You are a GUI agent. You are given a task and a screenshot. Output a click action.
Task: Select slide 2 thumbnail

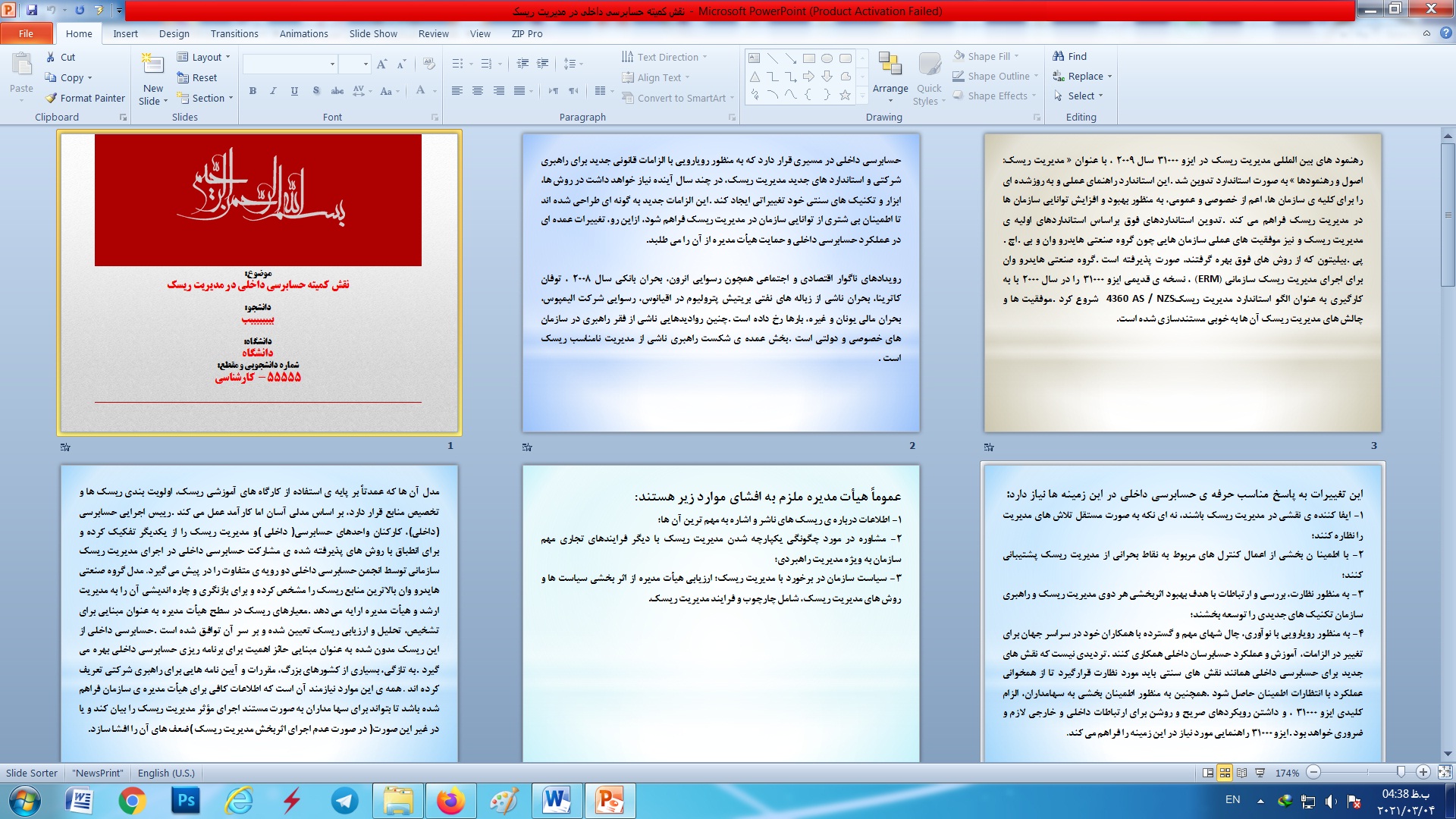point(720,282)
